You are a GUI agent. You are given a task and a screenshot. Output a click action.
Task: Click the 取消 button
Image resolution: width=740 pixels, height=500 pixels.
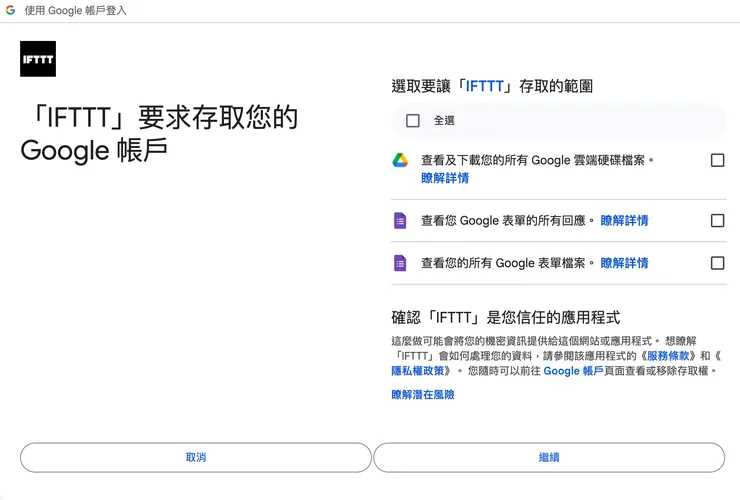coord(196,457)
